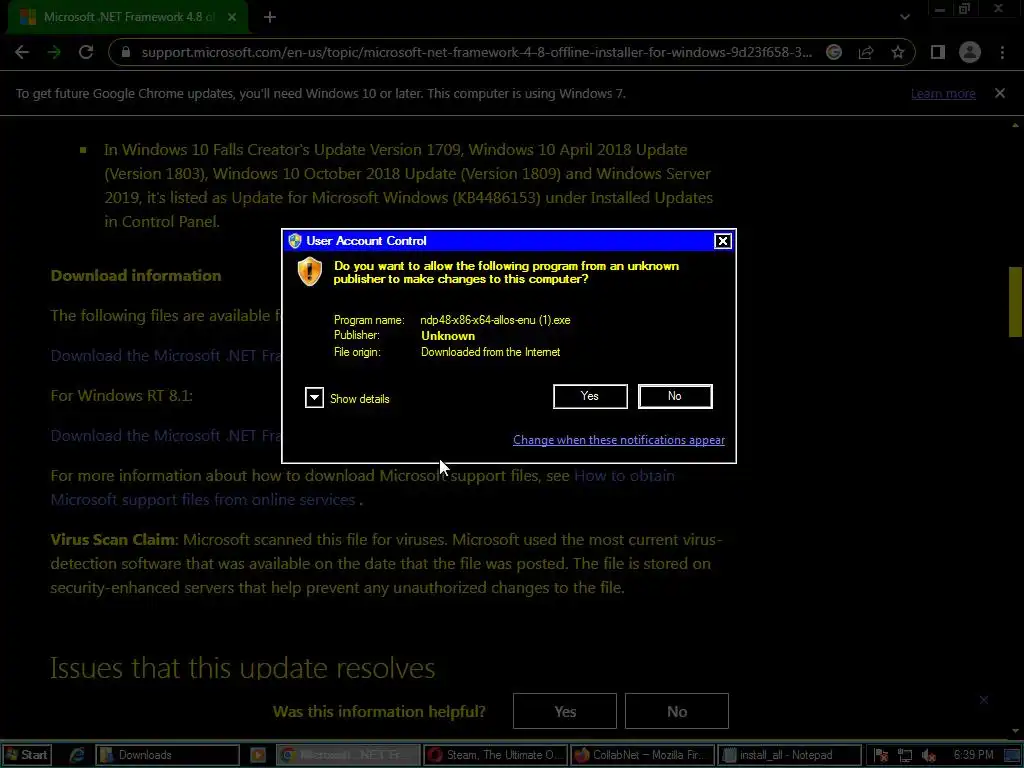This screenshot has height=768, width=1024.
Task: Open Action Center flag tray icon
Action: [x=881, y=756]
